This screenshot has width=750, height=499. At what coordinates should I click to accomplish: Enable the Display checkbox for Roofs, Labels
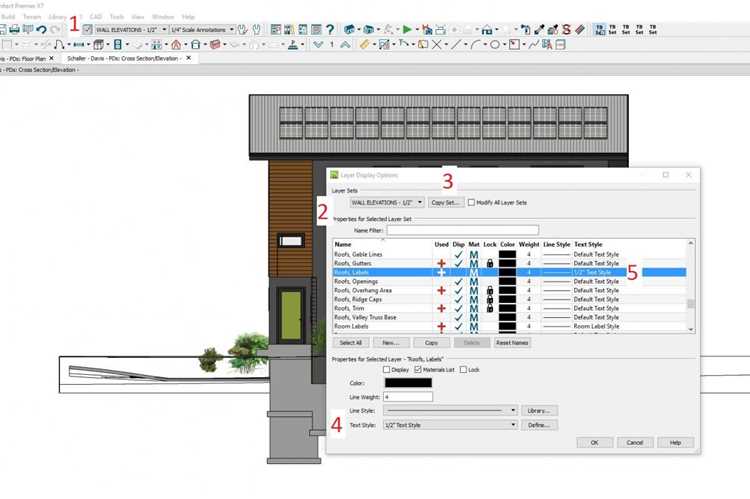(386, 370)
